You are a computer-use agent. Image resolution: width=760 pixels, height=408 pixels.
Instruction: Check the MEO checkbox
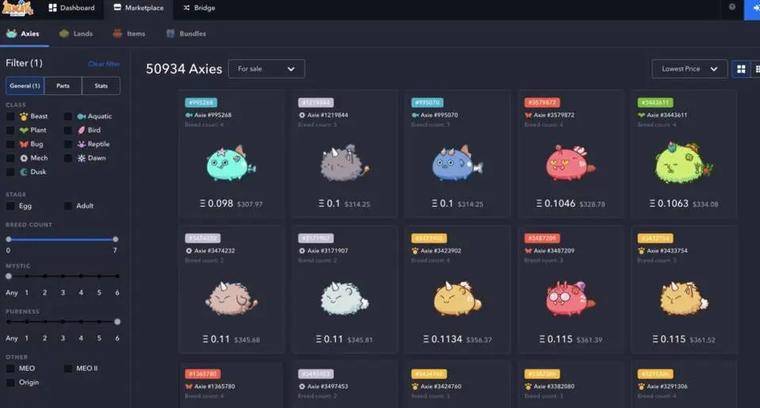[x=10, y=369]
